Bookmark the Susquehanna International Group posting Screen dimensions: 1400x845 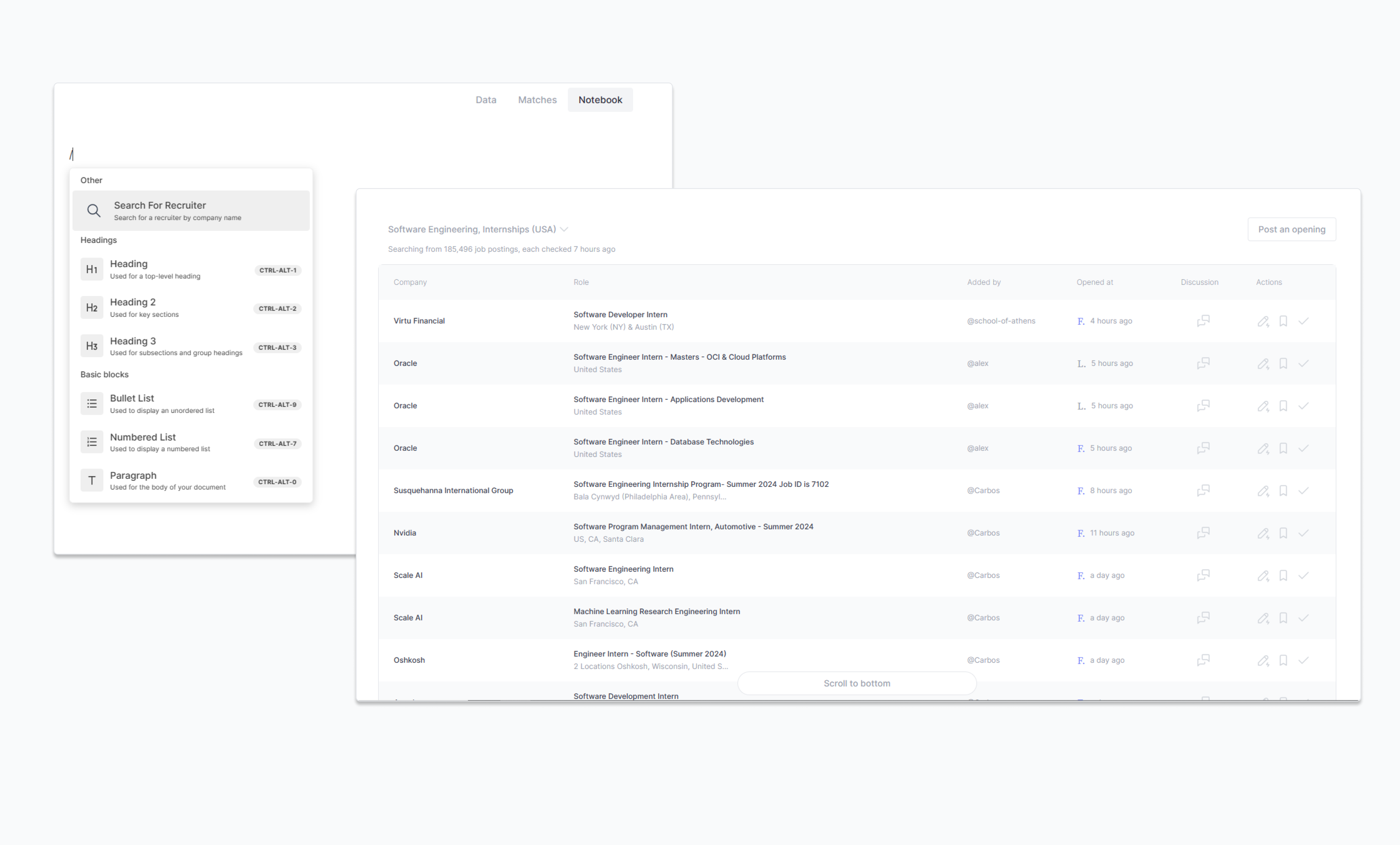tap(1283, 491)
